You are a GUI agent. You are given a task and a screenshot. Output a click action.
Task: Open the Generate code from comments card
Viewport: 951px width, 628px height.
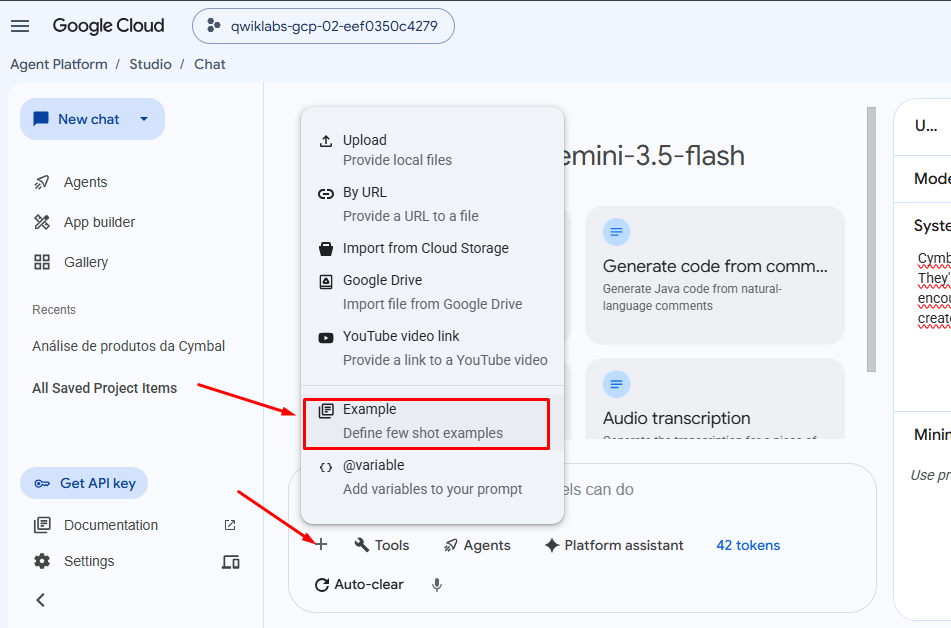[715, 275]
